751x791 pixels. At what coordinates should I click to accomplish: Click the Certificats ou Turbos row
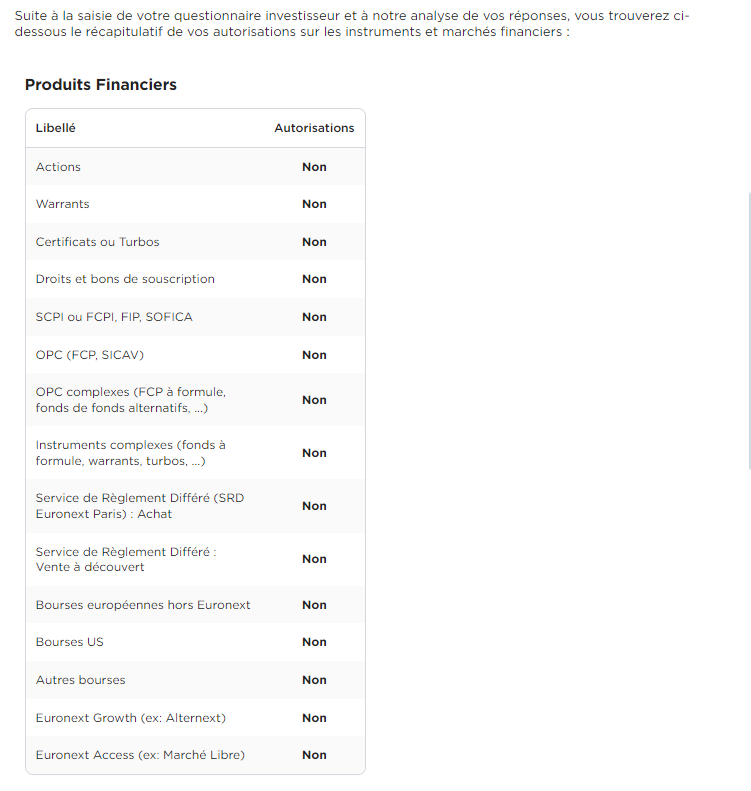(195, 242)
